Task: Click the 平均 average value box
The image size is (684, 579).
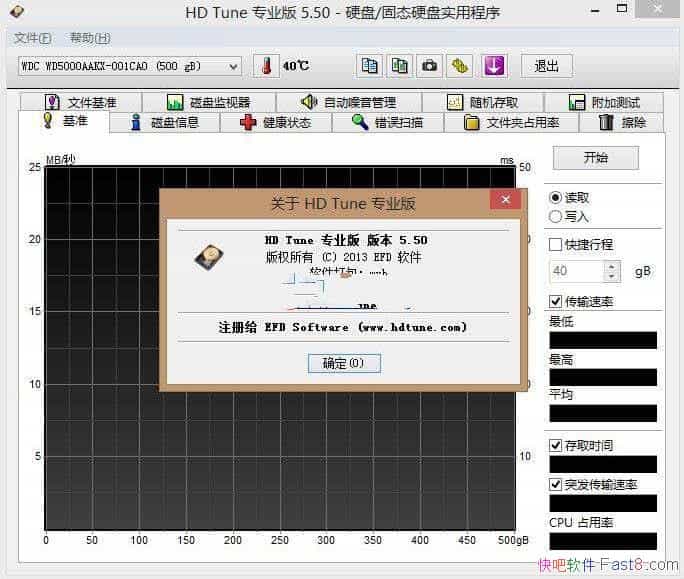Action: point(603,413)
